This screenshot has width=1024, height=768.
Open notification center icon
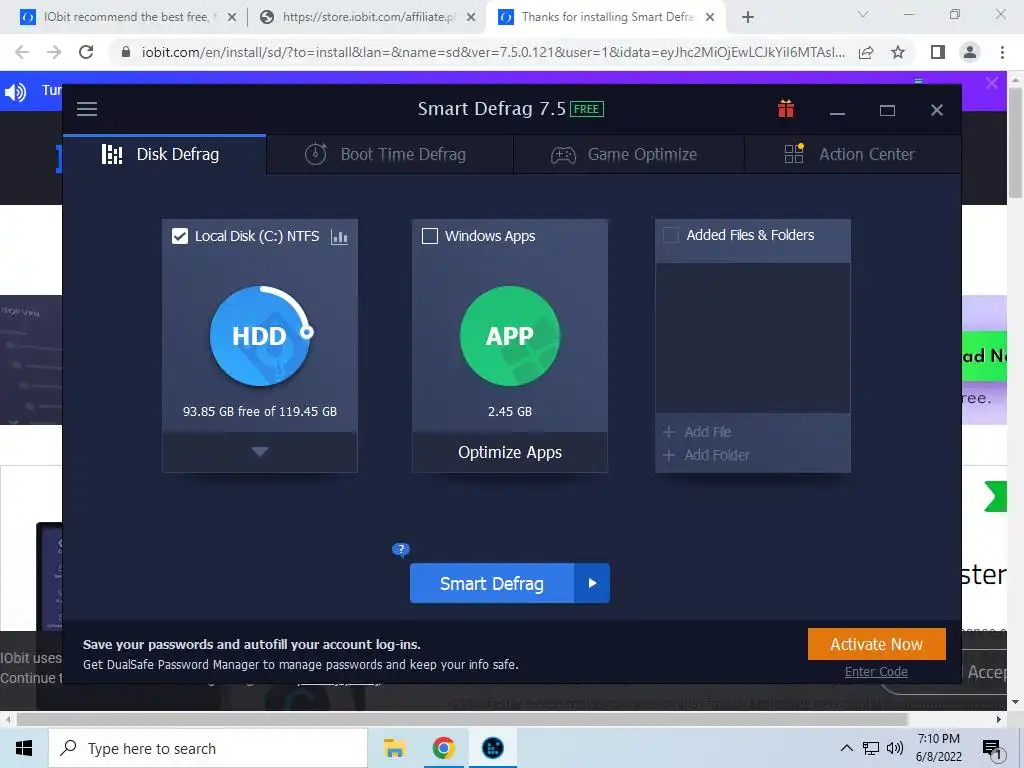pos(992,749)
